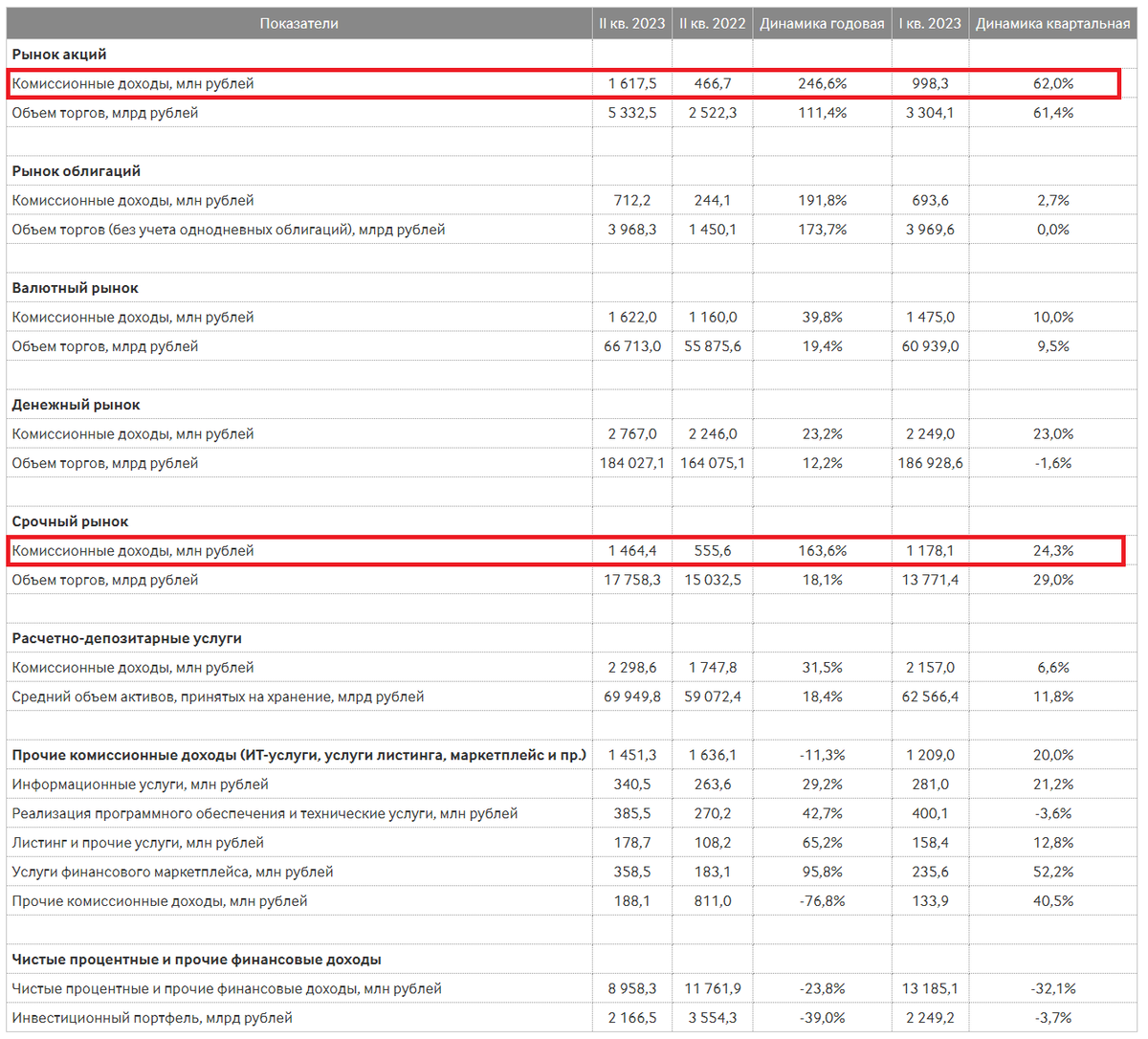
Task: Click the 'Информационные услуги, млн рублей' row label
Action: pyautogui.click(x=140, y=785)
